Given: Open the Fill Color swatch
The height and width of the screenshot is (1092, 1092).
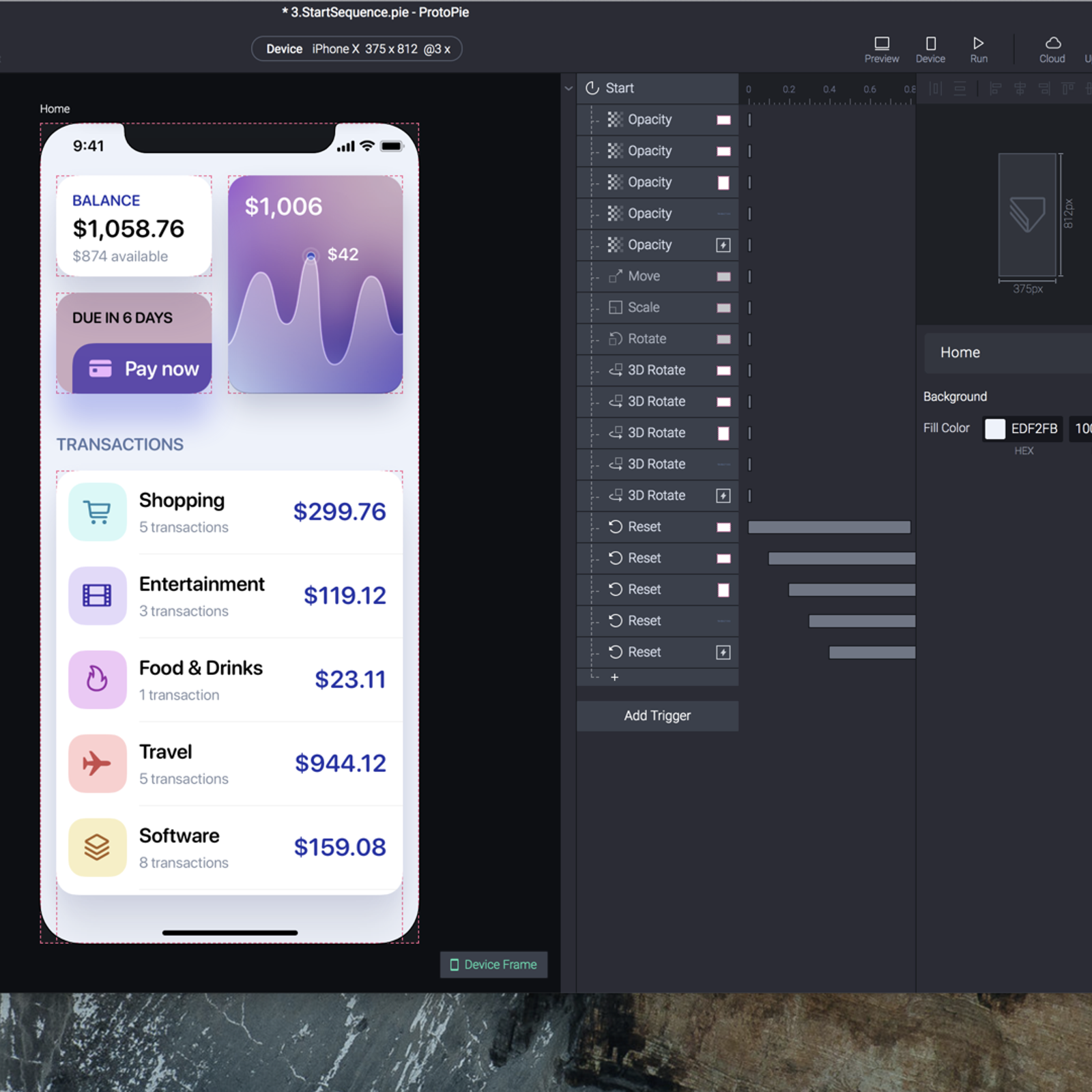Looking at the screenshot, I should [994, 429].
